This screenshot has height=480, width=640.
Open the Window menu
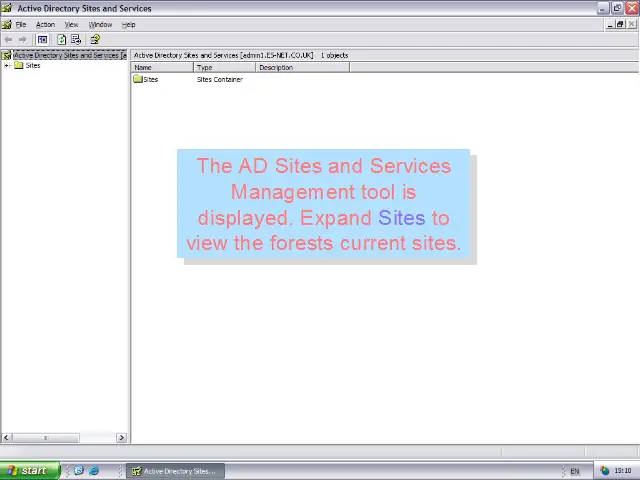coord(100,24)
